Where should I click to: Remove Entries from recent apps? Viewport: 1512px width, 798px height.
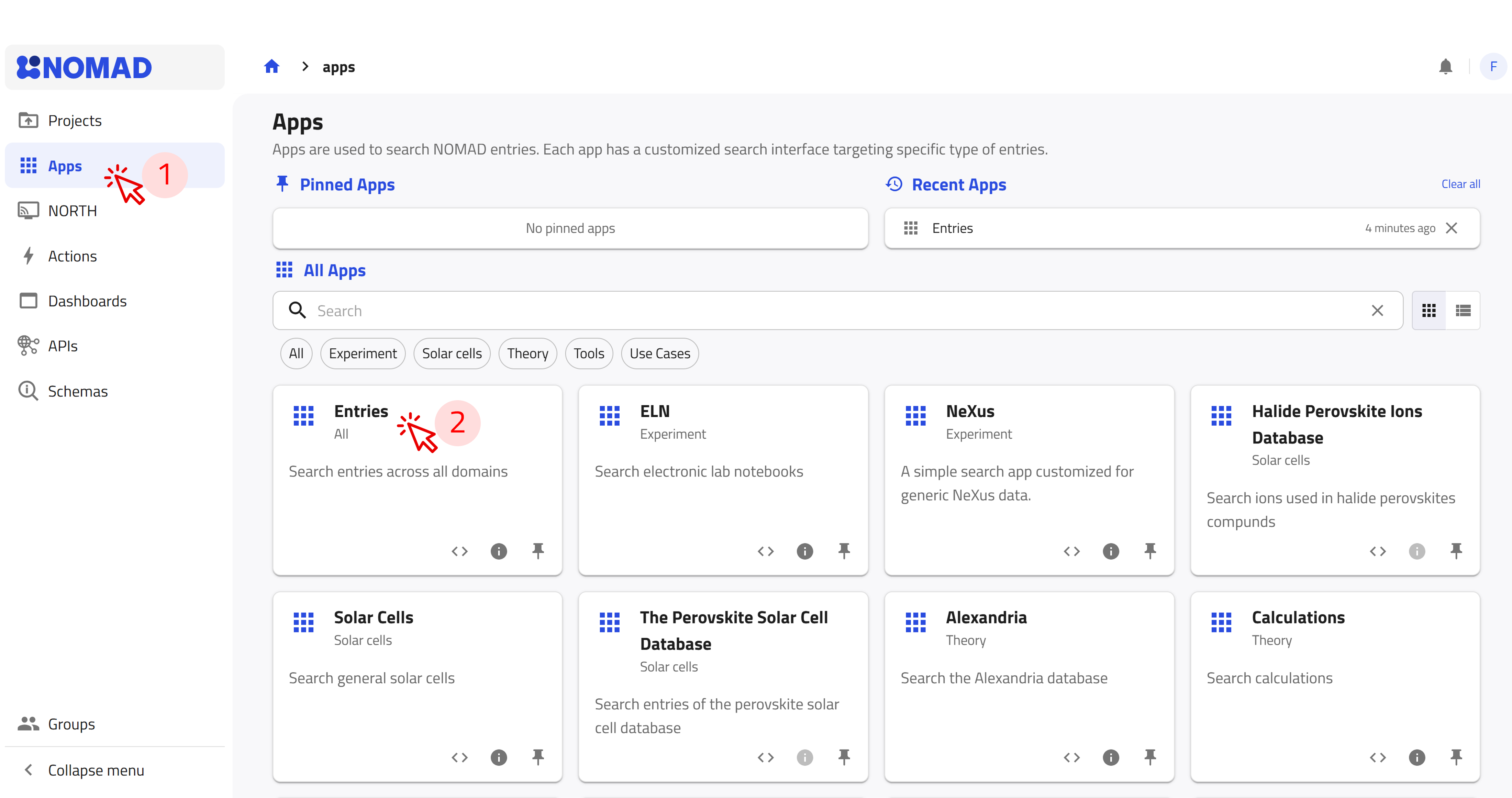[x=1452, y=228]
